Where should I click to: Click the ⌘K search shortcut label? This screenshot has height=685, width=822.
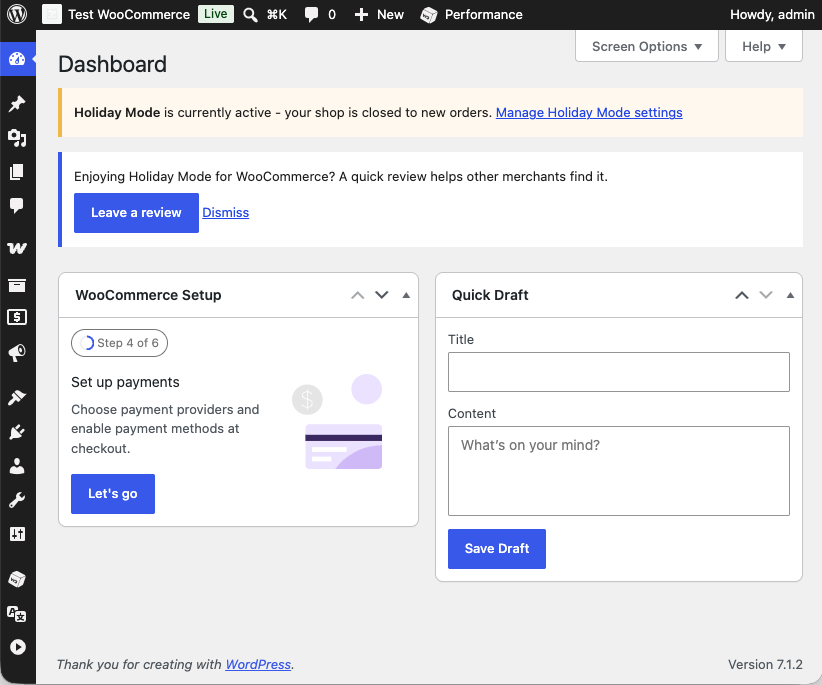(276, 14)
